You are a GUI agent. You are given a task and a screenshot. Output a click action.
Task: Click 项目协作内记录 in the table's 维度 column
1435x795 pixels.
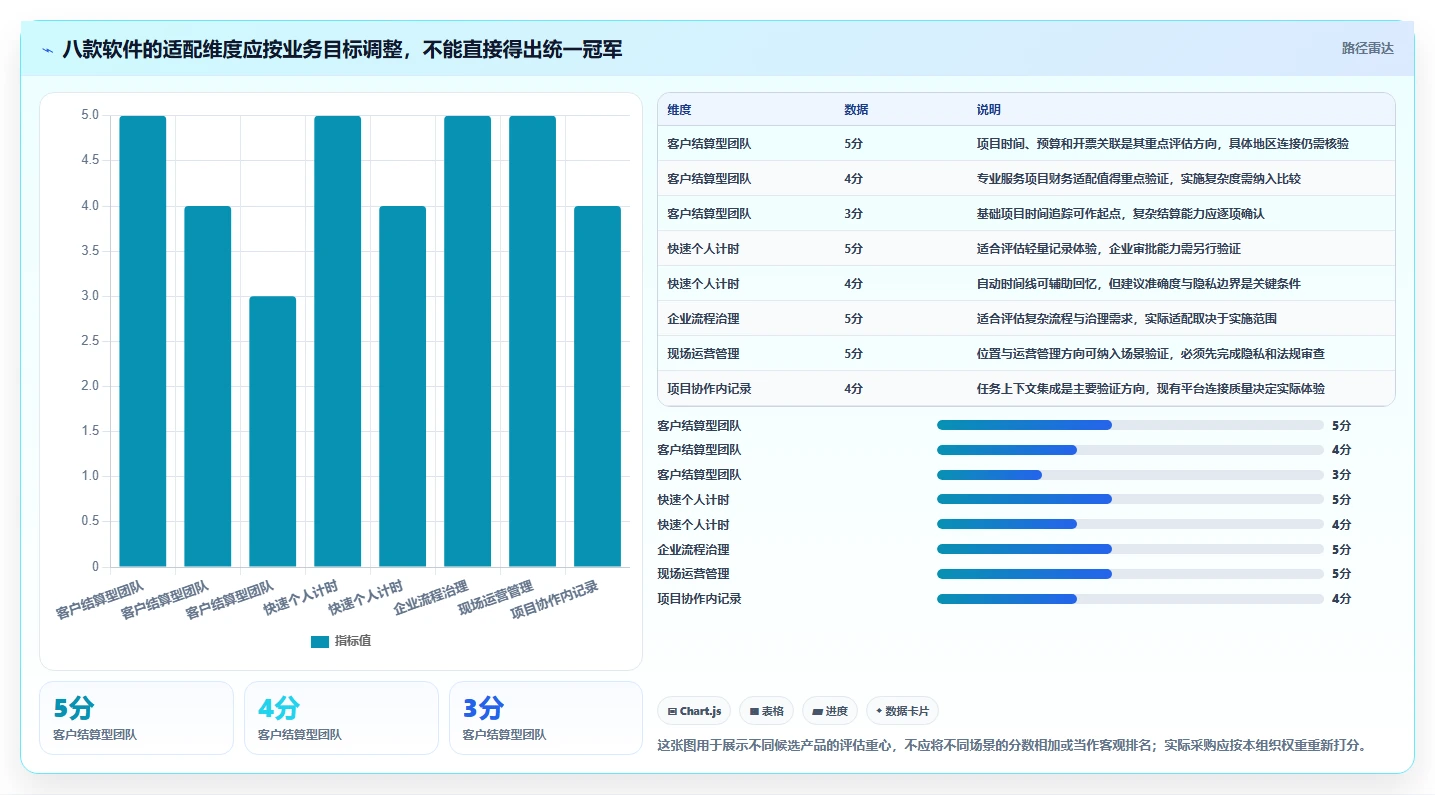tap(709, 389)
